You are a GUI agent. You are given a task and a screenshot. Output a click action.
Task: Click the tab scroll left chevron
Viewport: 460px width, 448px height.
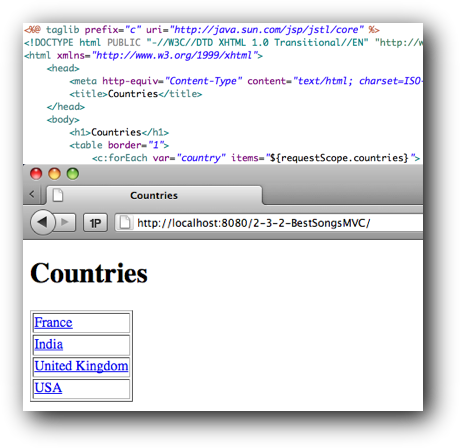[32, 194]
